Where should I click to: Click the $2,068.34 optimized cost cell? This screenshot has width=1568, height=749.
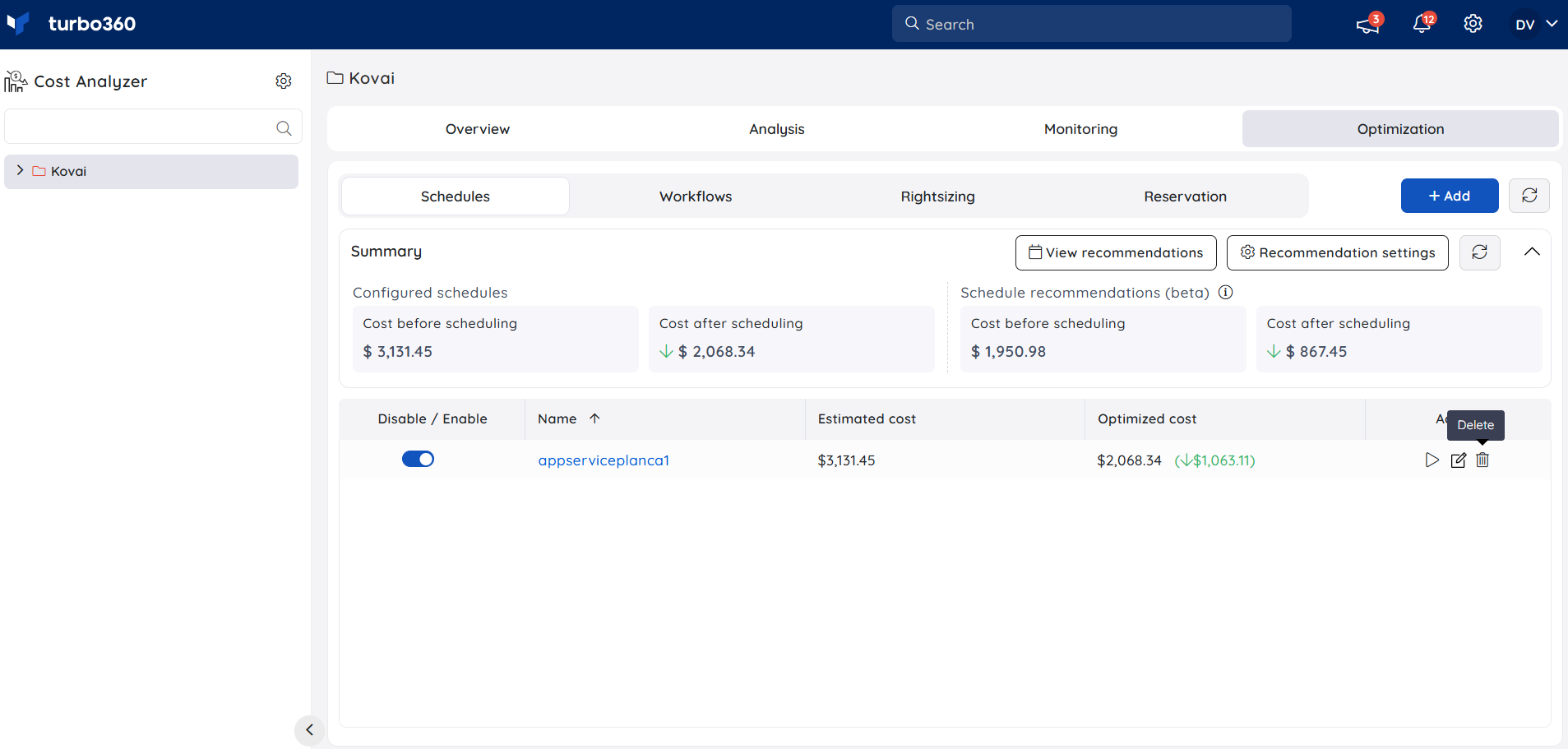tap(1129, 460)
